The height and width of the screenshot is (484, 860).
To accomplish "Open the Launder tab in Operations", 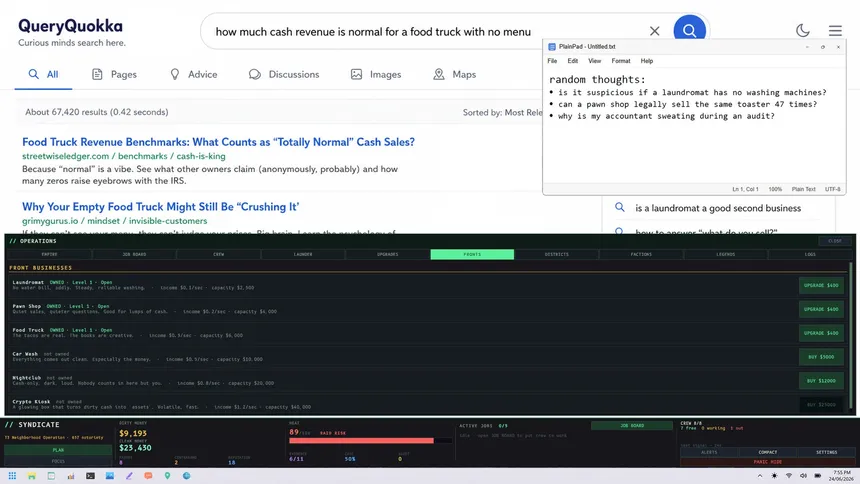I will coord(303,254).
